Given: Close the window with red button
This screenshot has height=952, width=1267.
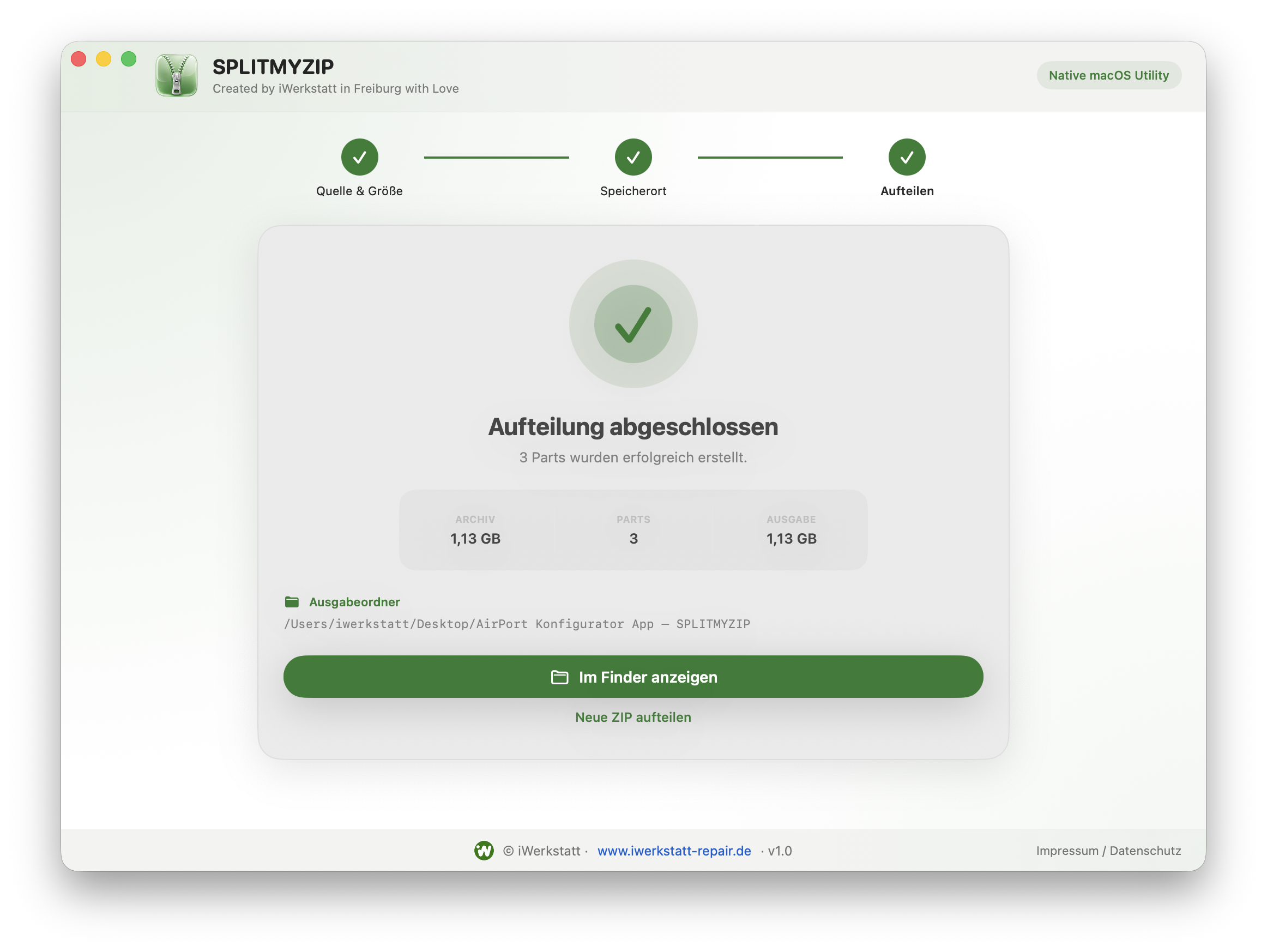Looking at the screenshot, I should [79, 59].
